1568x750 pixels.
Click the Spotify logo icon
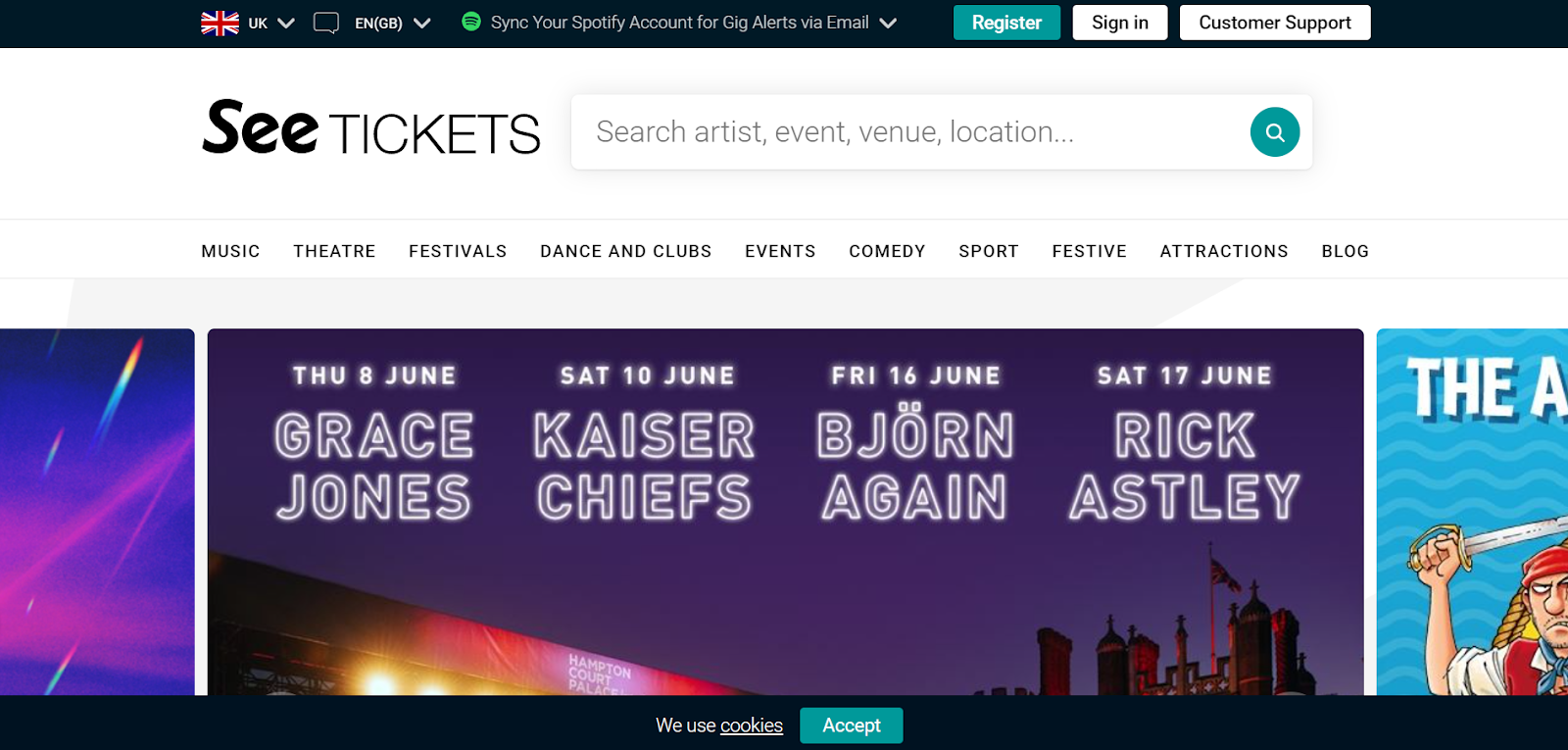click(471, 22)
